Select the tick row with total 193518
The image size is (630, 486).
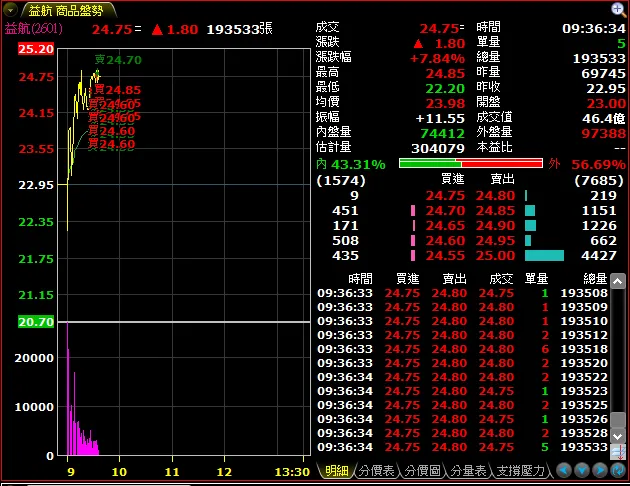462,349
